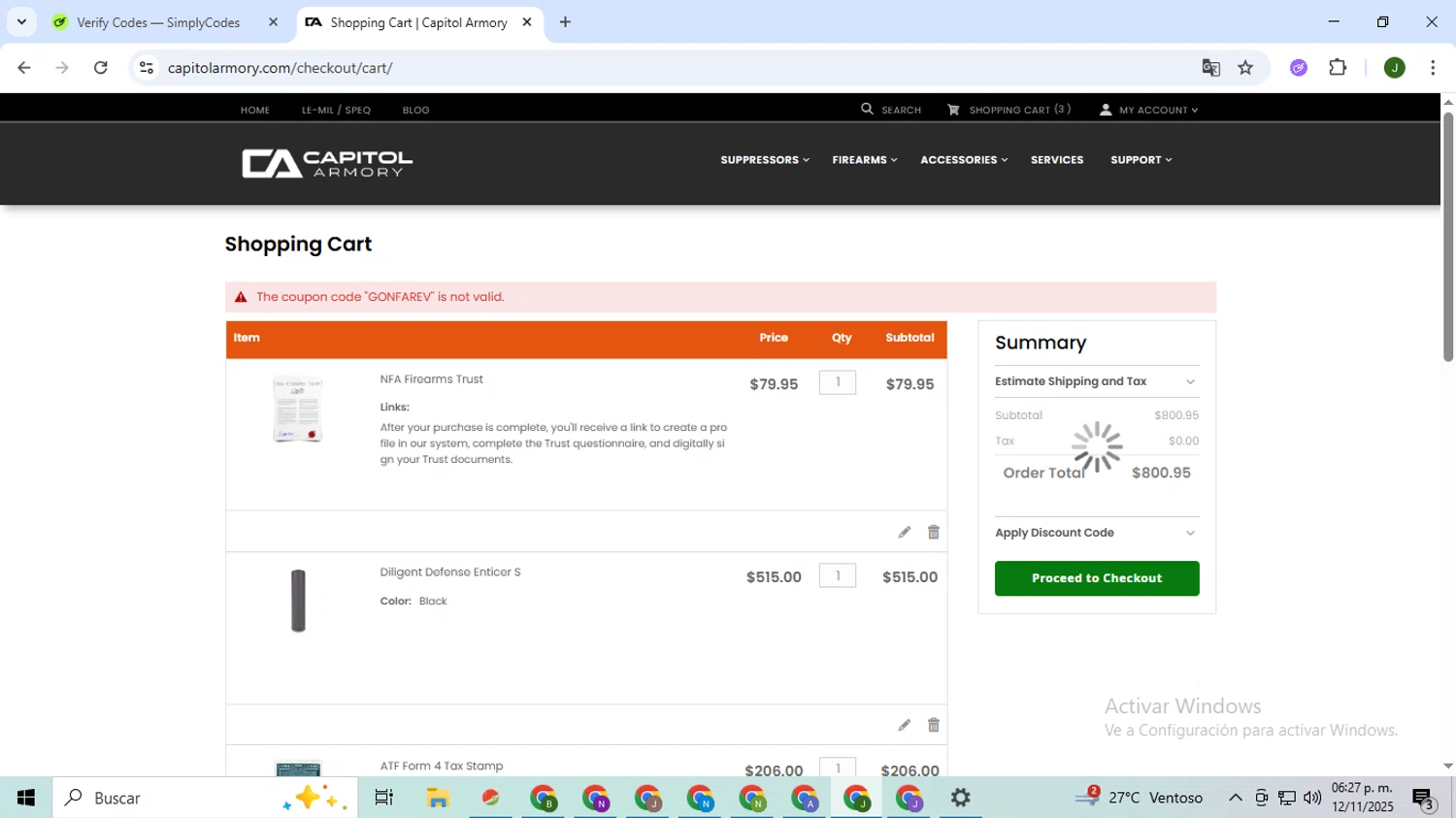
Task: Expand the Firearms menu
Action: click(864, 160)
